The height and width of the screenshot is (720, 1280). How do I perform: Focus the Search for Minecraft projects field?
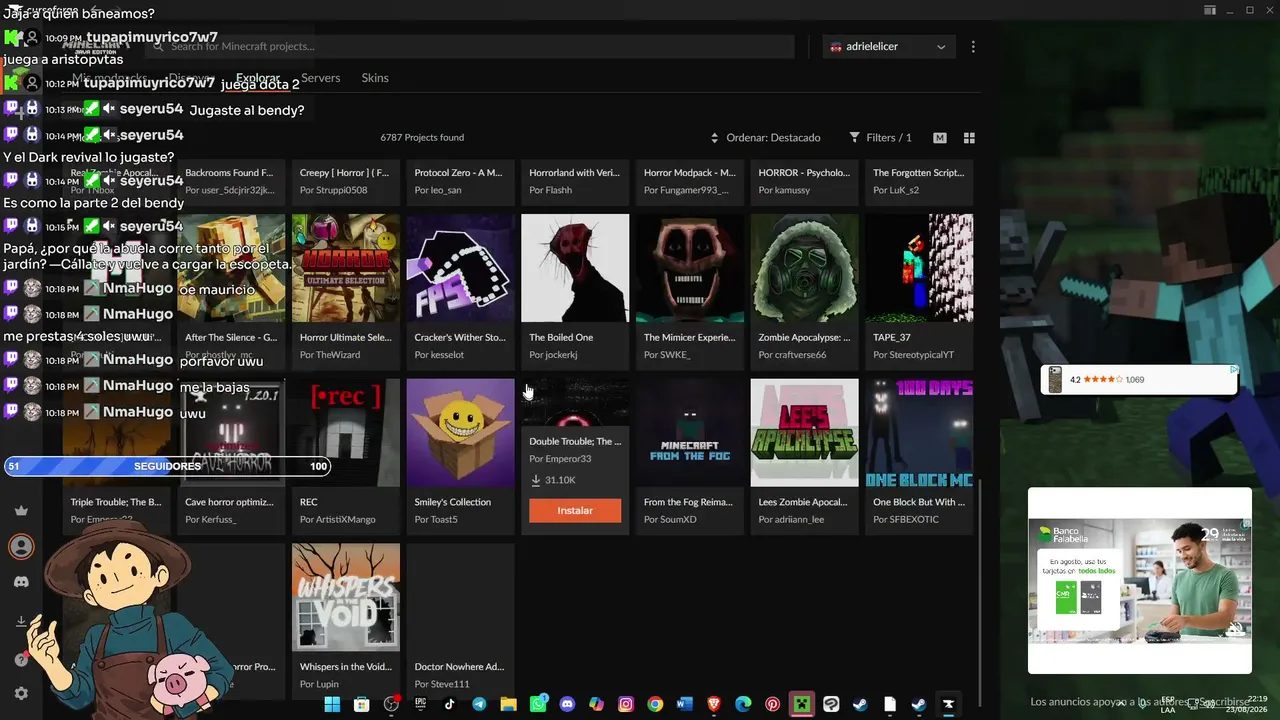[x=470, y=47]
